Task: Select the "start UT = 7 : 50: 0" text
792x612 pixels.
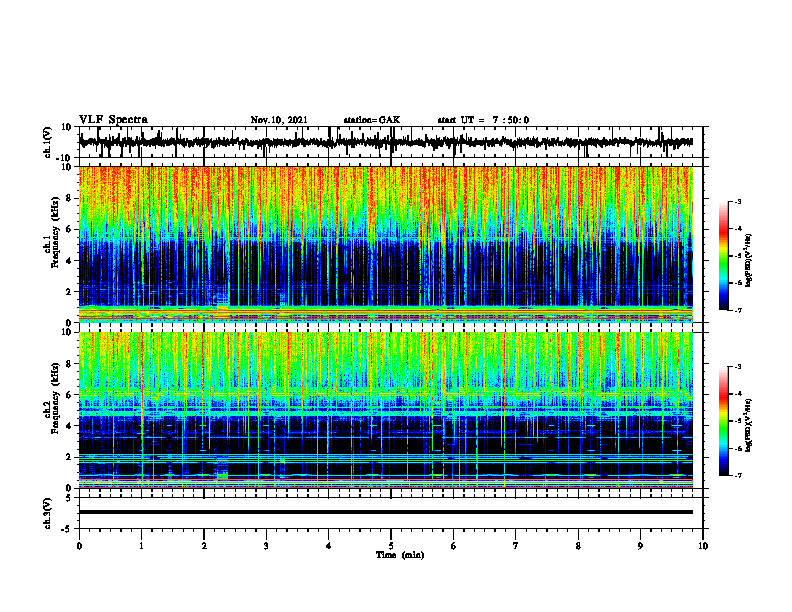Action: 483,120
